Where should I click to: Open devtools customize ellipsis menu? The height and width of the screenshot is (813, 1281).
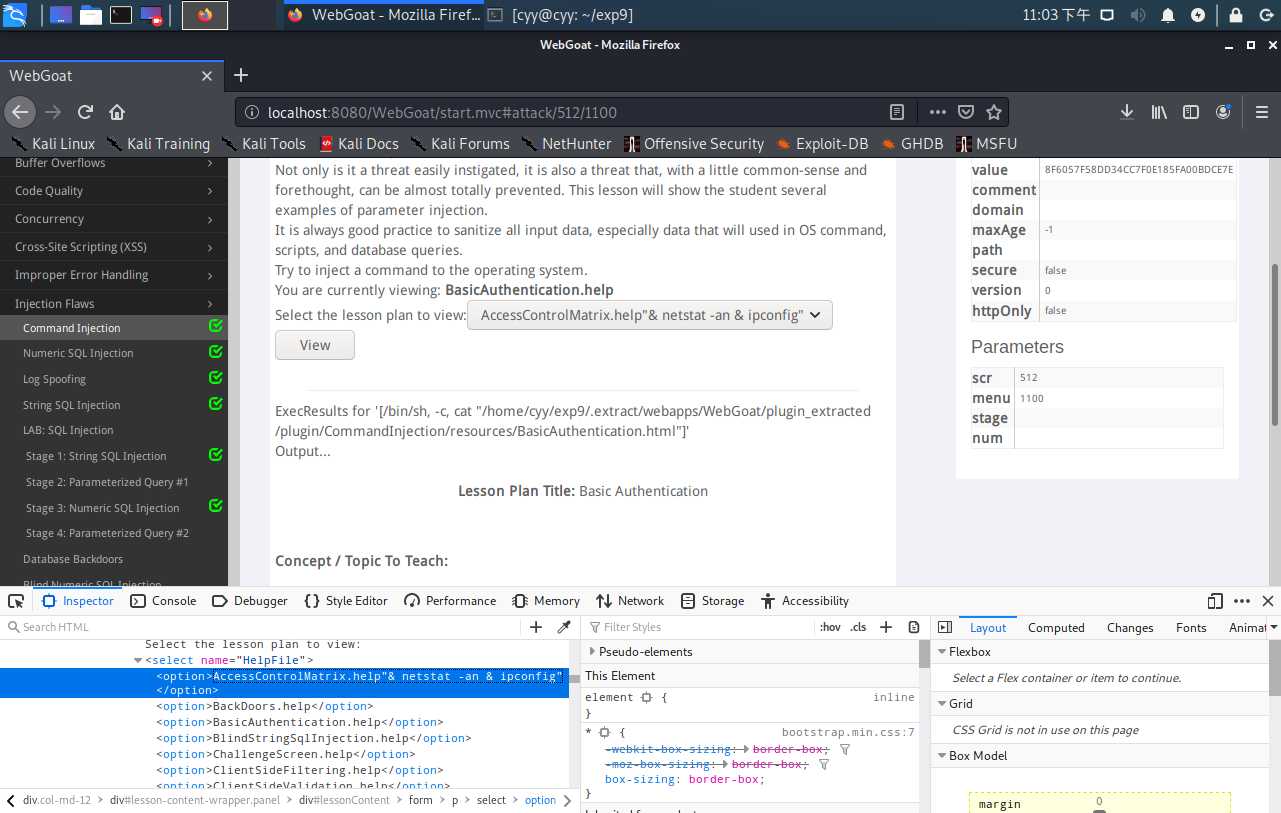(x=1242, y=601)
